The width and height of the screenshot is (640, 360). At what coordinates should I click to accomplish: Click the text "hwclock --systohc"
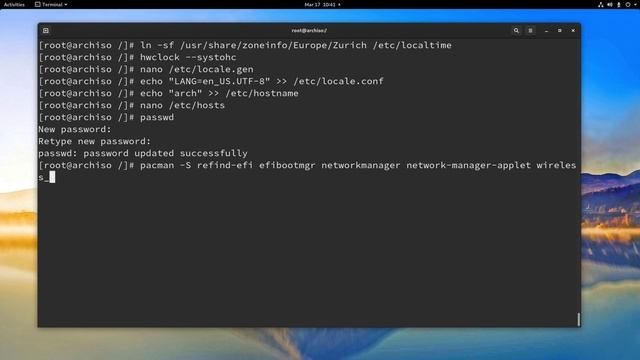[x=188, y=57]
